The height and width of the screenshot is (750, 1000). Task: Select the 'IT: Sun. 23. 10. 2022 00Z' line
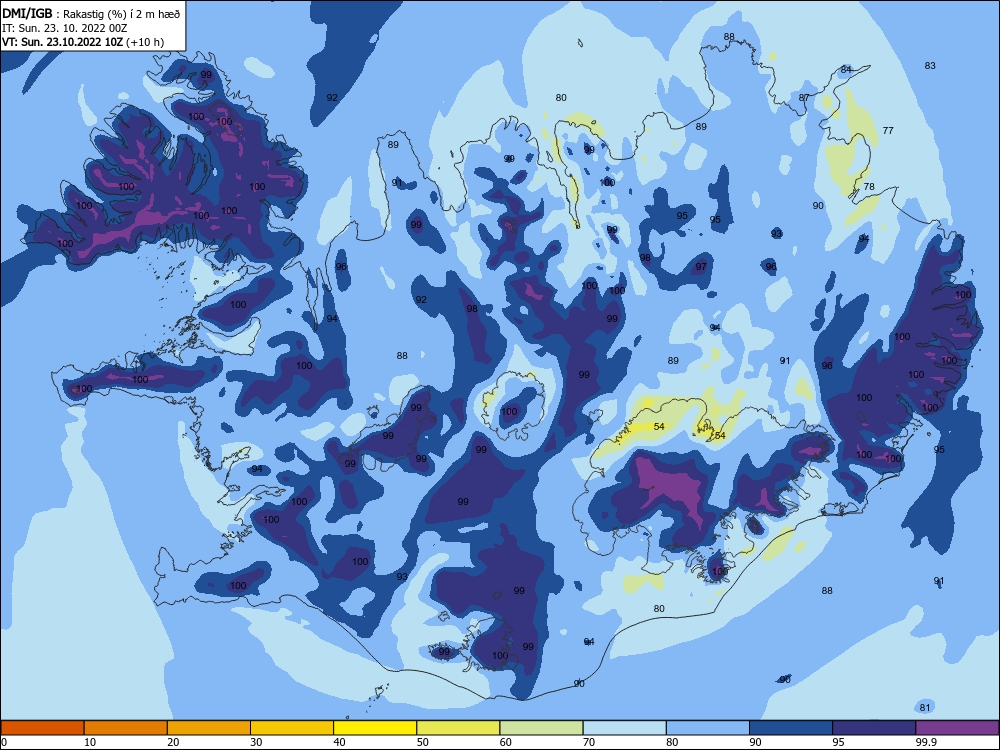pos(64,28)
